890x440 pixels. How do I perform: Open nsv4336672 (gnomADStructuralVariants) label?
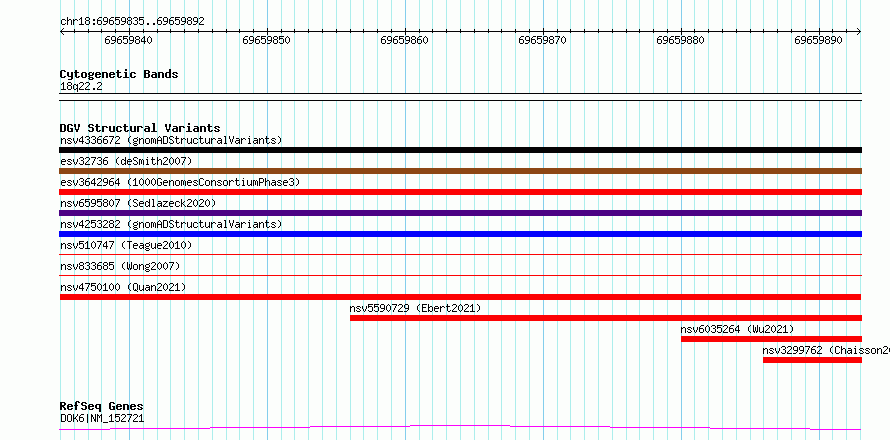pos(171,140)
